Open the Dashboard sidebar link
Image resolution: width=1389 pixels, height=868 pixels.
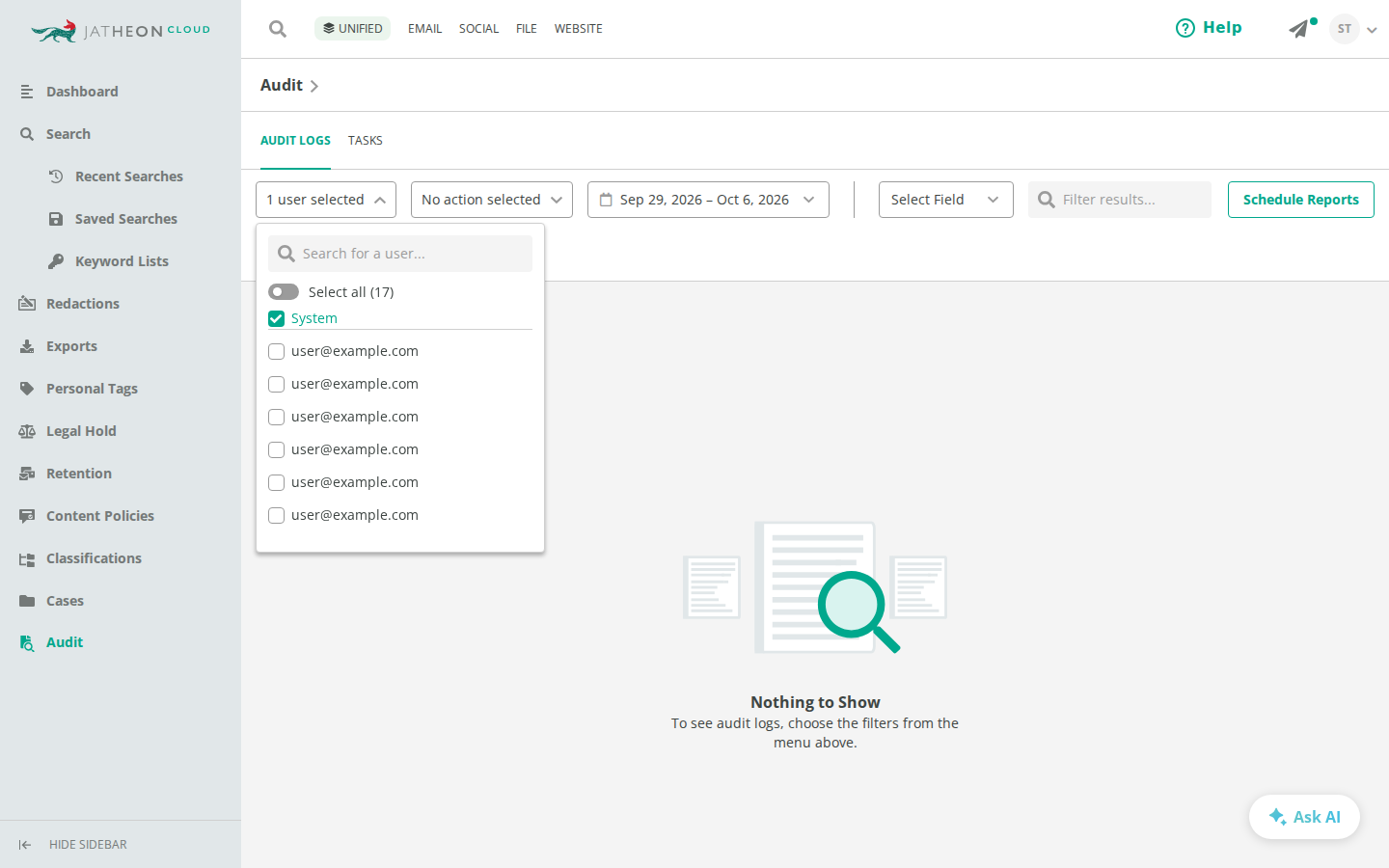[x=82, y=92]
